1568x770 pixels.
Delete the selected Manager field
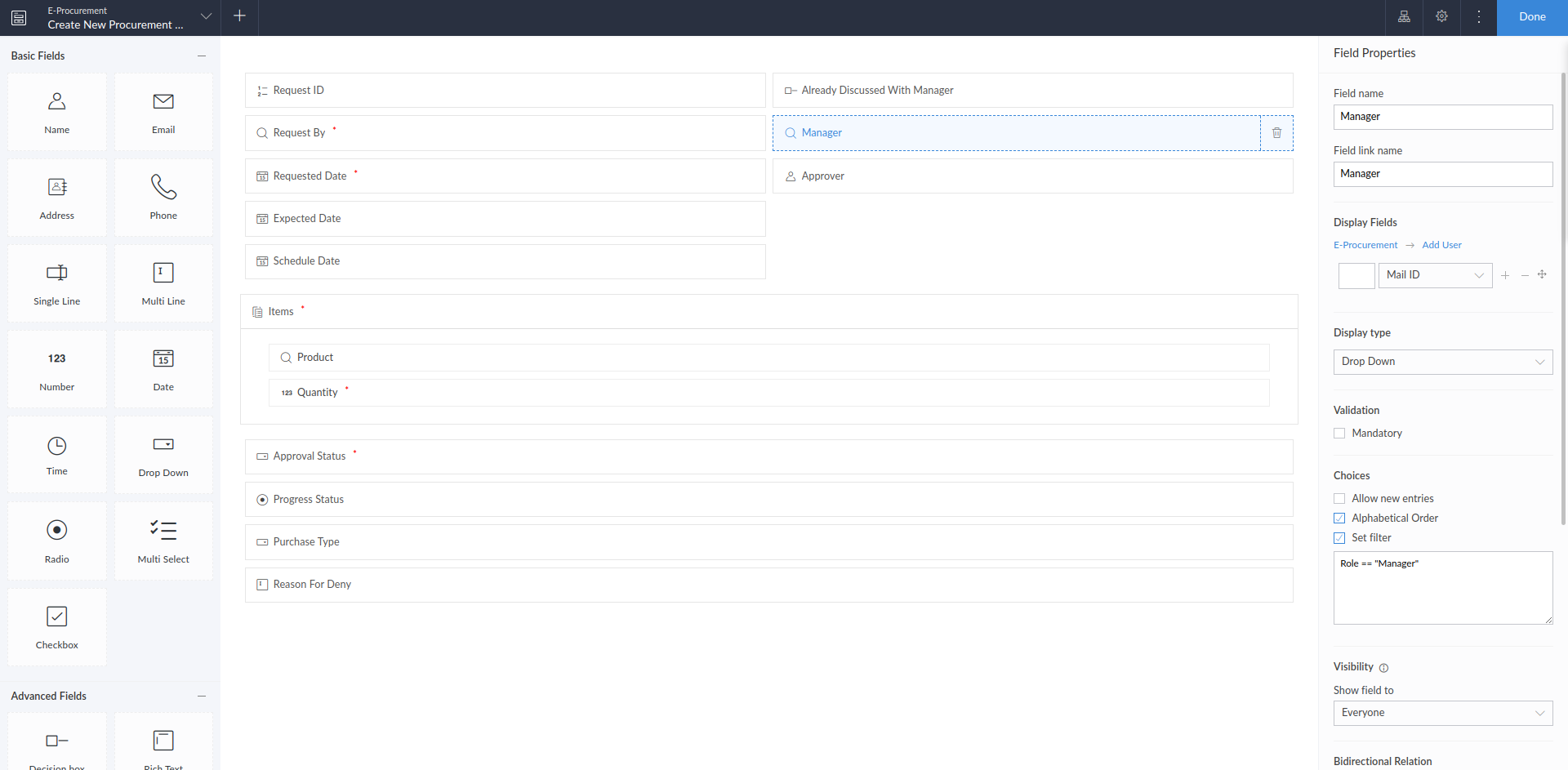coord(1276,132)
